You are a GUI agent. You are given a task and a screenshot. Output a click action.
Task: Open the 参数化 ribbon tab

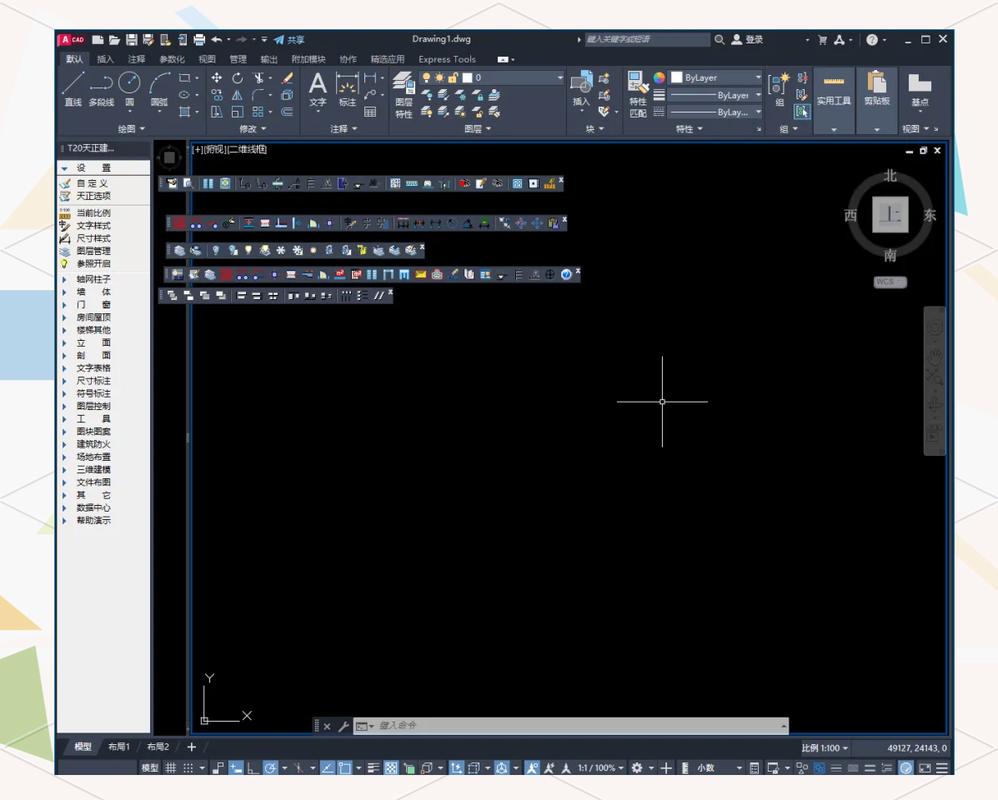click(x=172, y=59)
